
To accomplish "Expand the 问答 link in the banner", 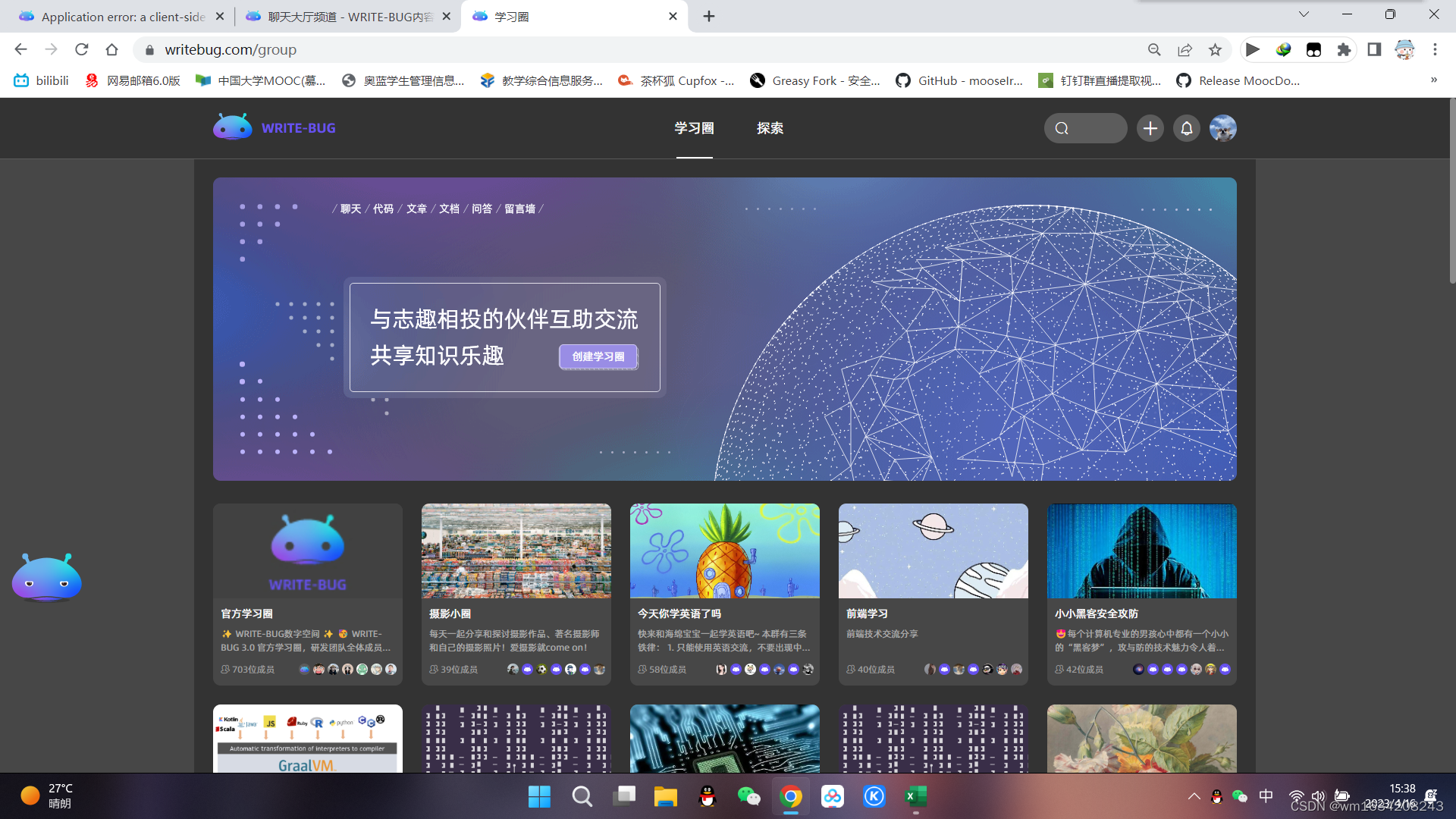I will pos(484,208).
